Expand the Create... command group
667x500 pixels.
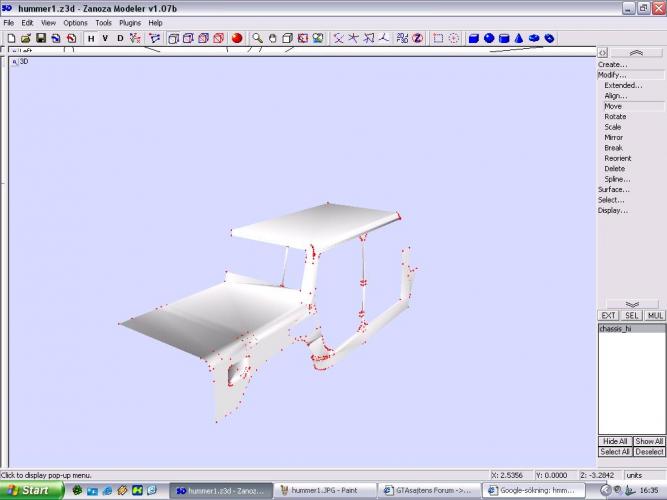(612, 64)
